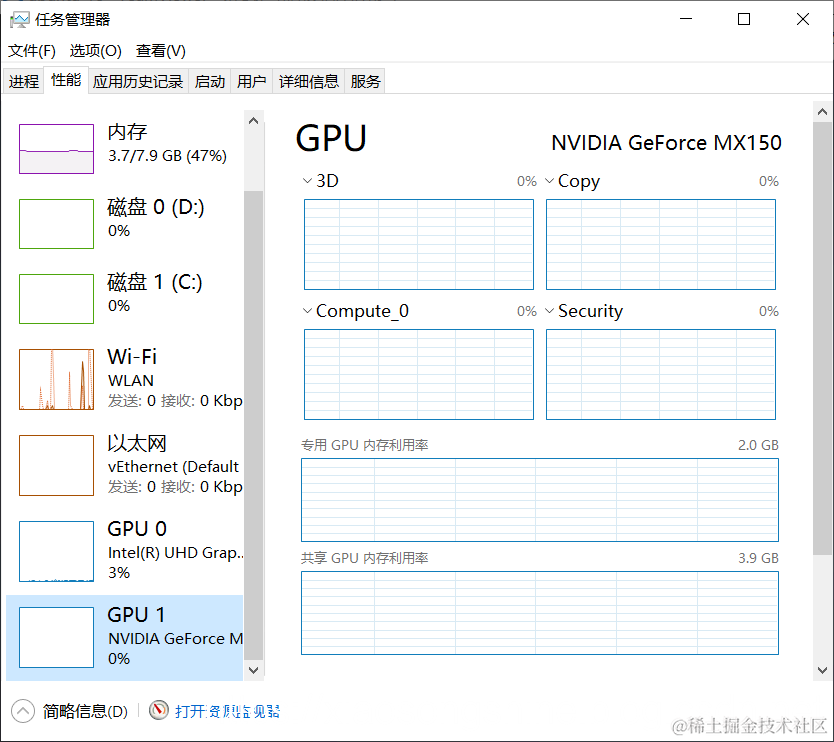Click the 3D engine usage graph
The width and height of the screenshot is (834, 742).
tap(419, 245)
